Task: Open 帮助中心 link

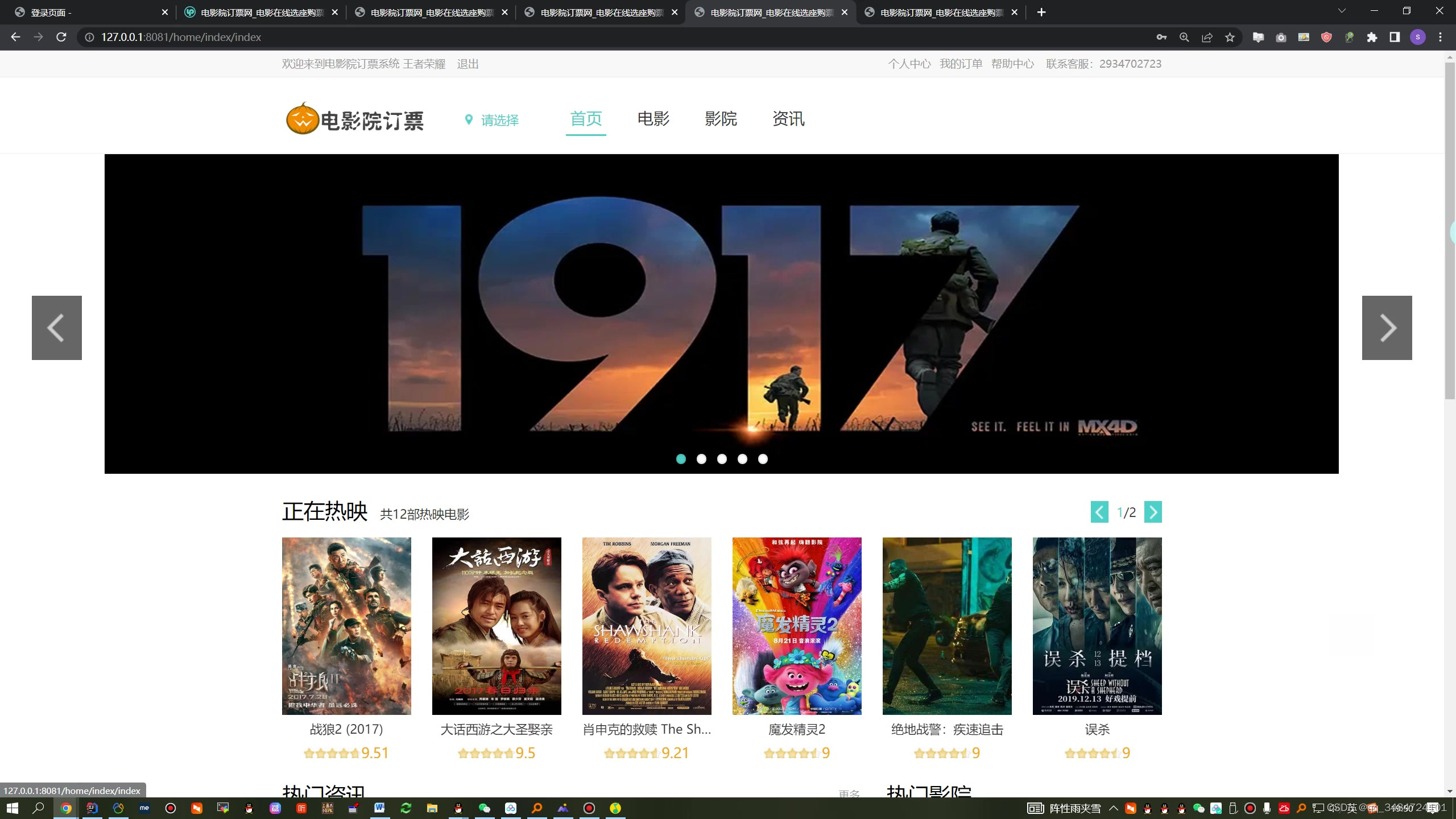Action: (x=1012, y=64)
